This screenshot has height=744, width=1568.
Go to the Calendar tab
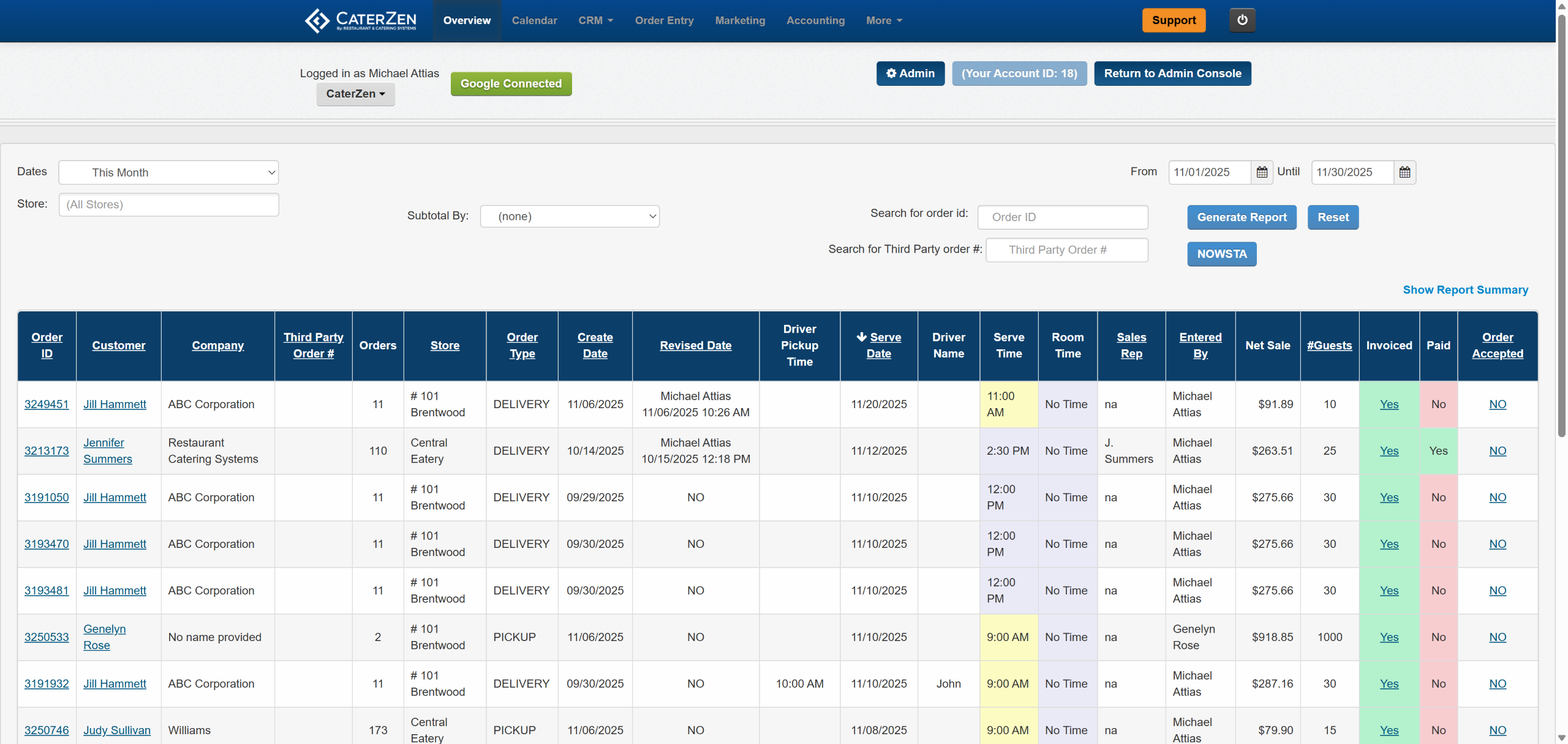(534, 20)
